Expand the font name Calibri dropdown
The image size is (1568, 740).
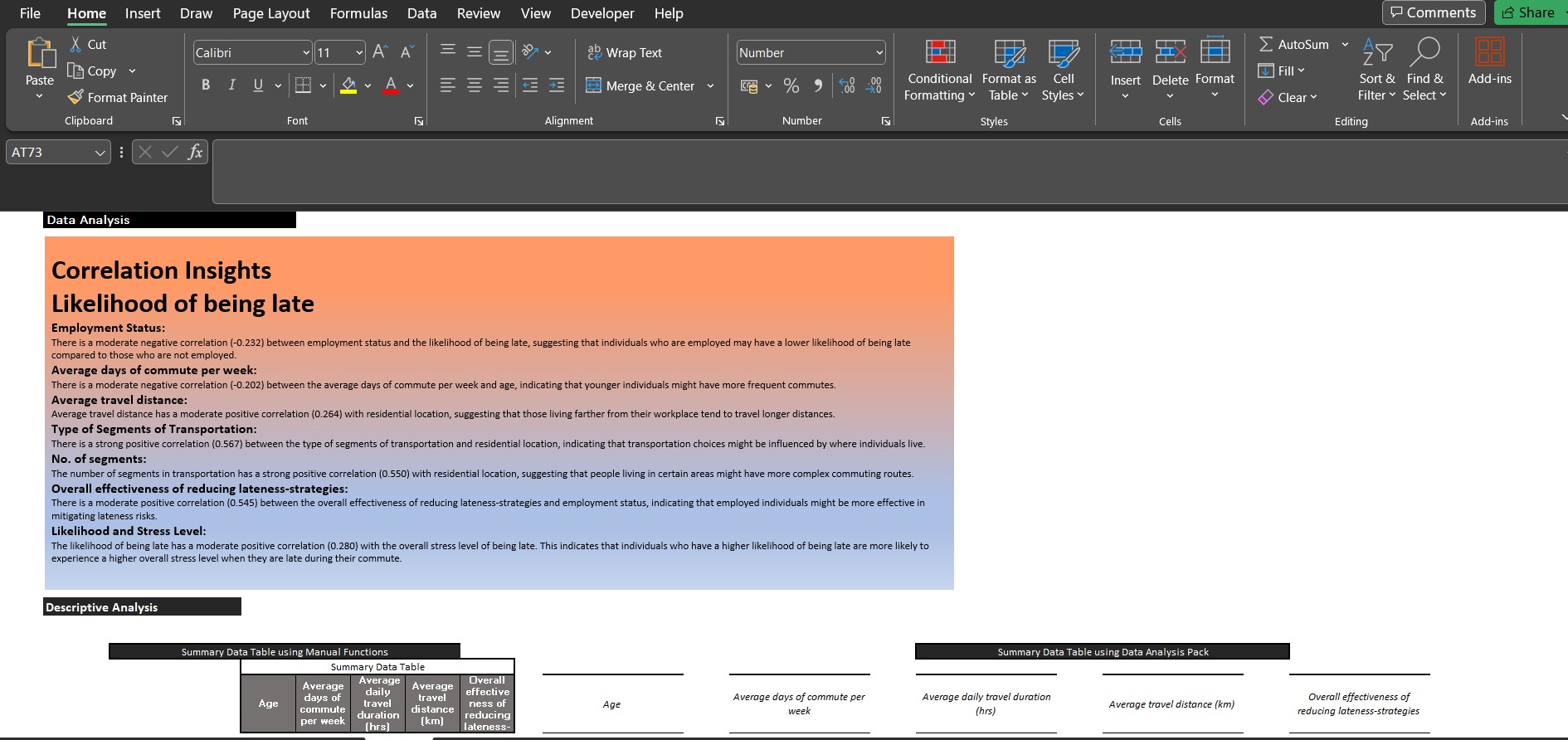pos(305,52)
